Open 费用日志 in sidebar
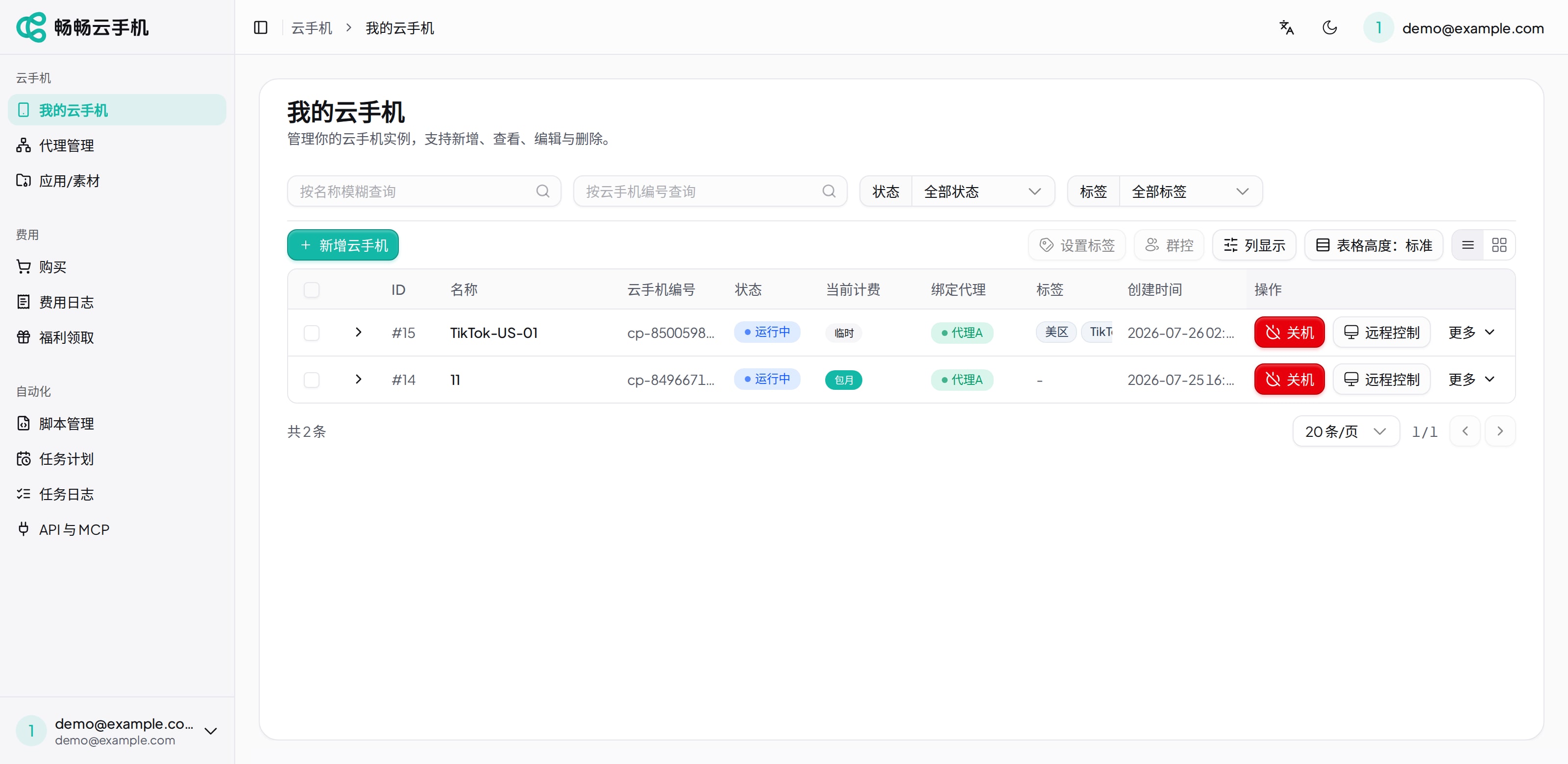 [x=117, y=302]
